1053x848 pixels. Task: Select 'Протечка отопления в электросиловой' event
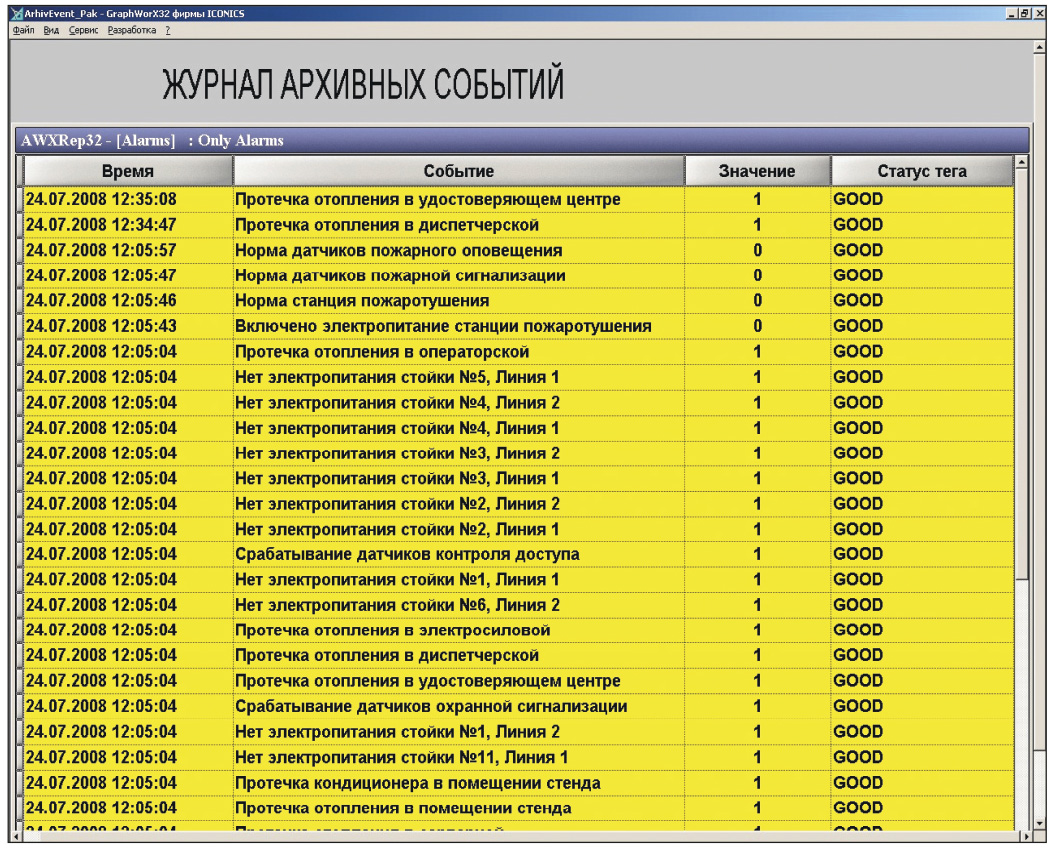pos(392,630)
